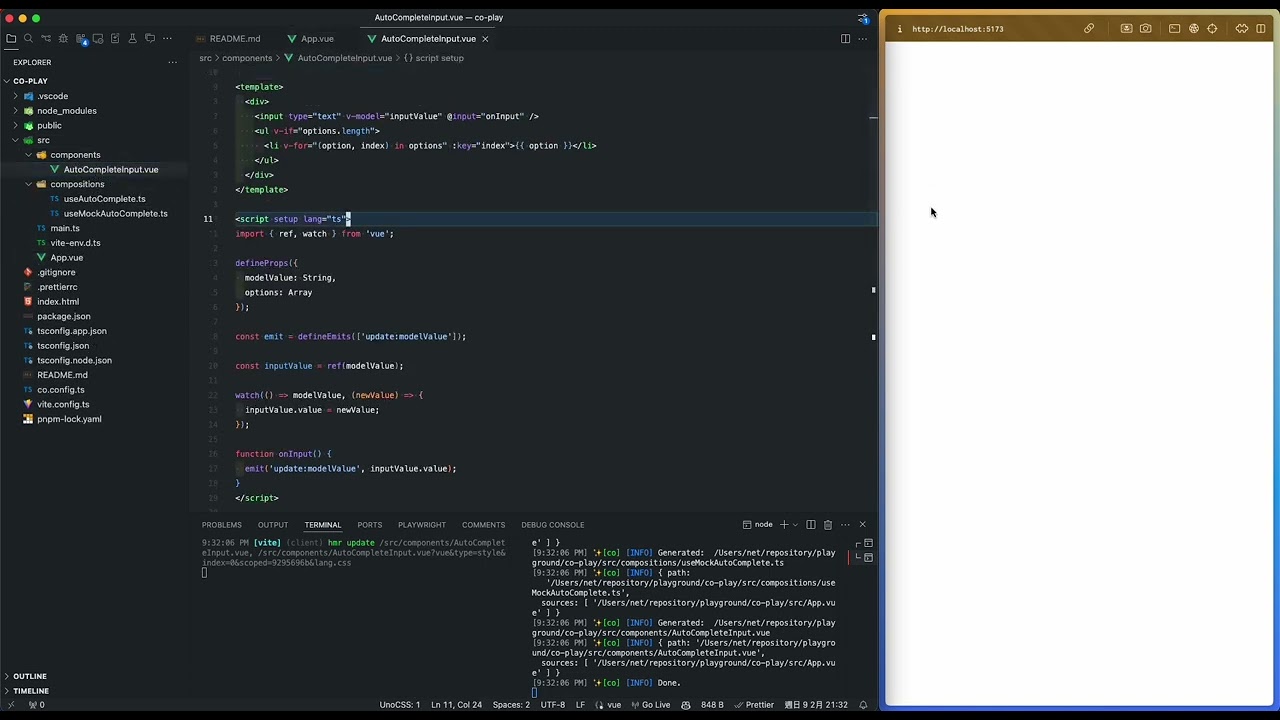Expand the public folder
This screenshot has height=720, width=1280.
point(15,125)
